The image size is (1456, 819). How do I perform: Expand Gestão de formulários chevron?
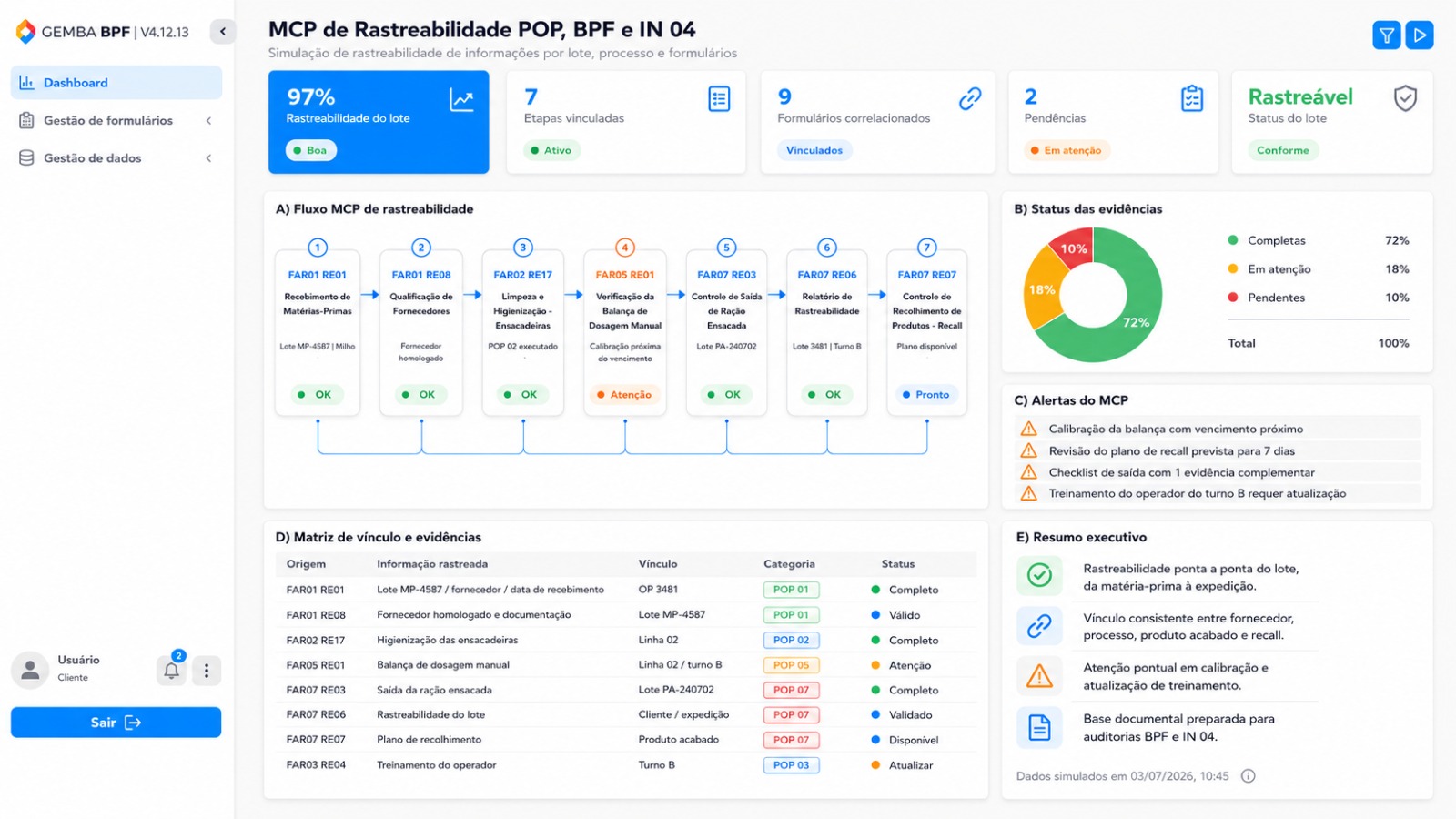[208, 120]
